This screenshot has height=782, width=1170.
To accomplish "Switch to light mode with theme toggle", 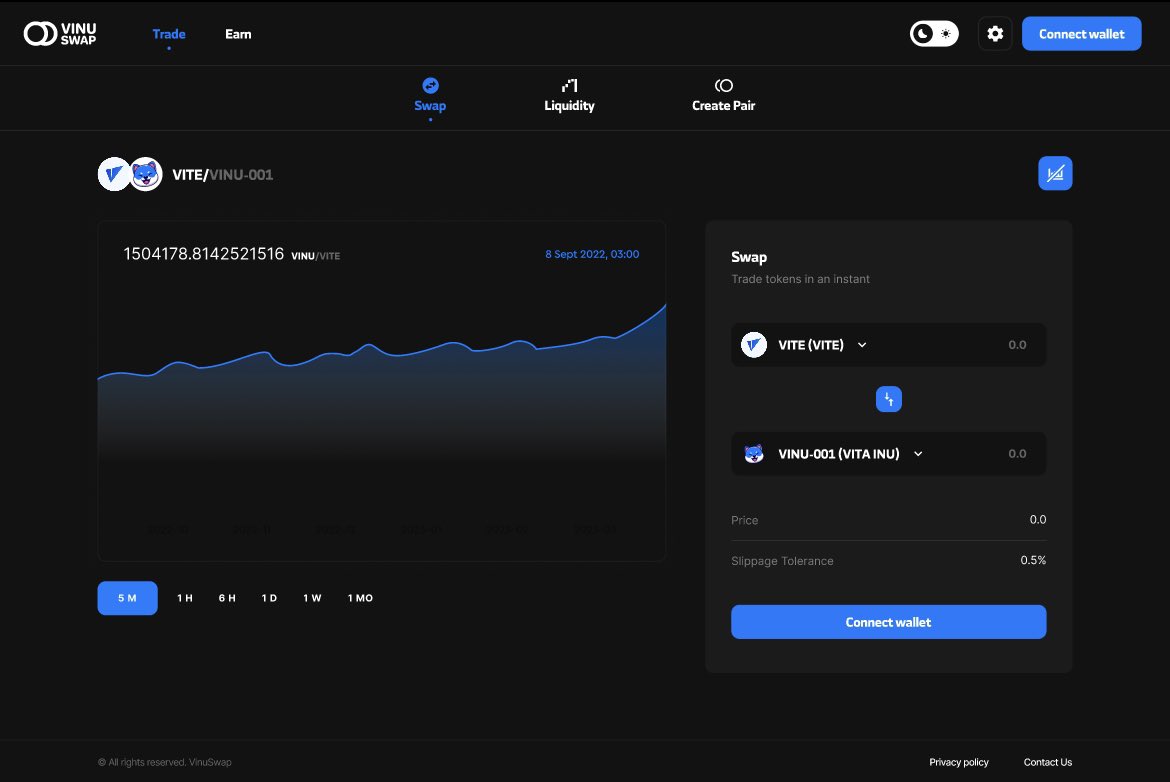I will tap(944, 32).
